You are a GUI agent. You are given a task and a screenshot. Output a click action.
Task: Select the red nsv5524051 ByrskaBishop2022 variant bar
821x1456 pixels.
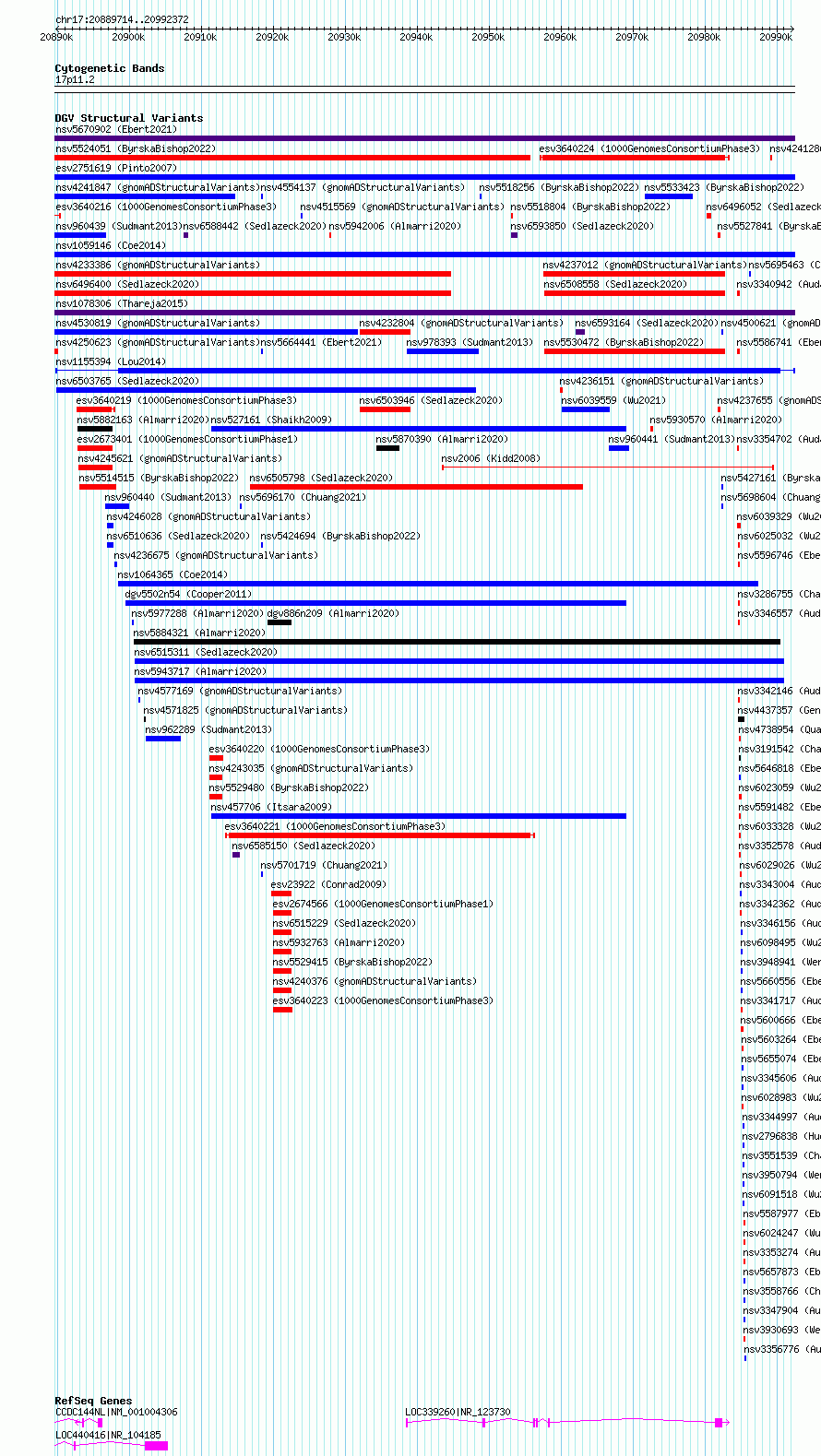[x=292, y=158]
